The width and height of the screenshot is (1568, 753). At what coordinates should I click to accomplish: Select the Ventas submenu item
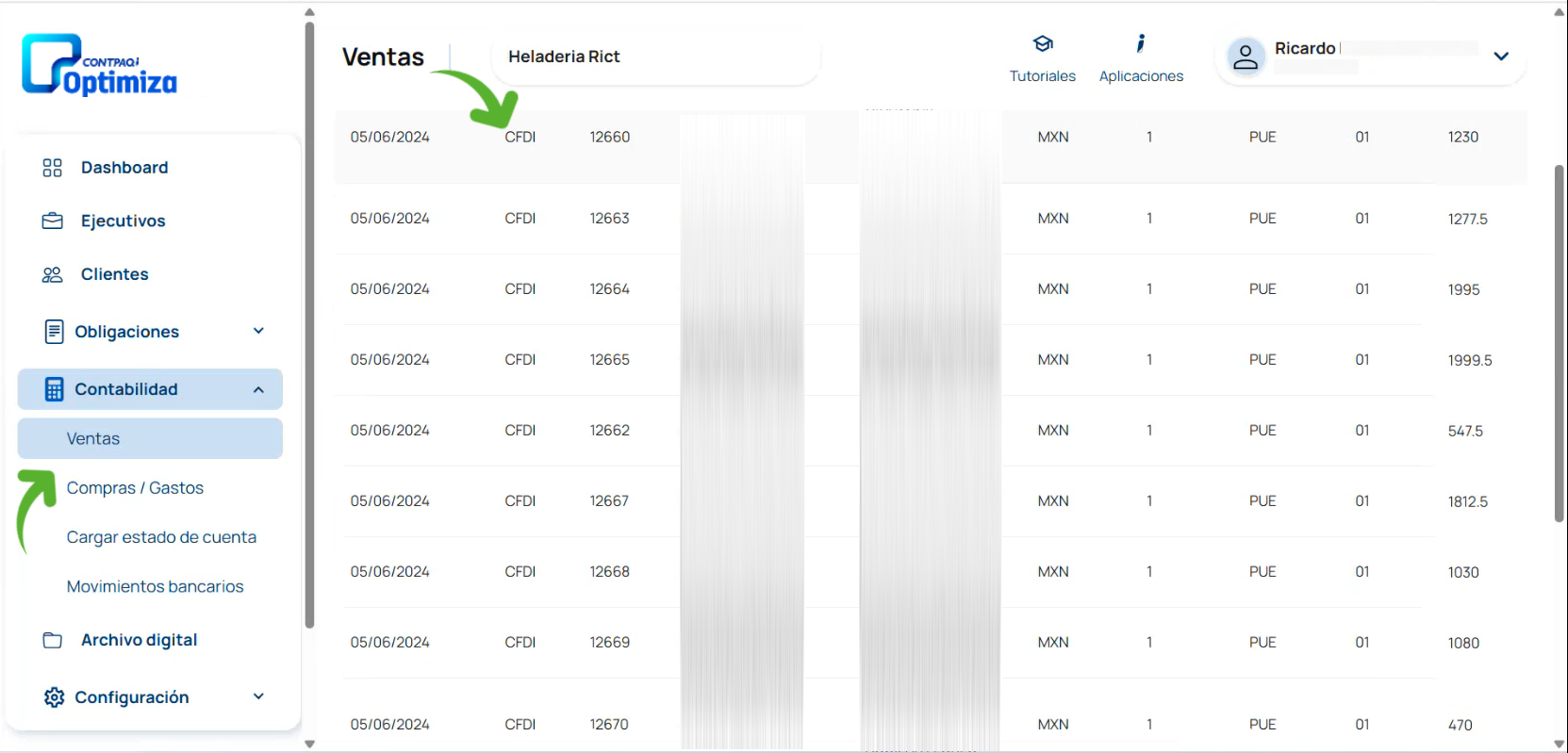coord(150,438)
